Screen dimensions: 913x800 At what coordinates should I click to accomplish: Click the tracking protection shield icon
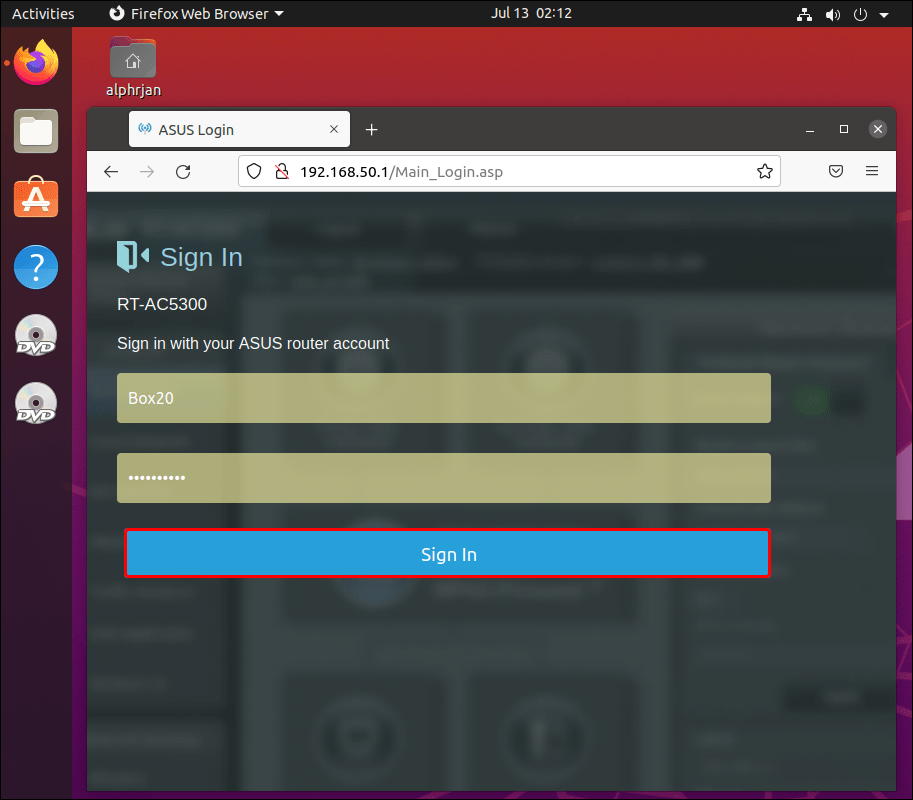pyautogui.click(x=254, y=171)
